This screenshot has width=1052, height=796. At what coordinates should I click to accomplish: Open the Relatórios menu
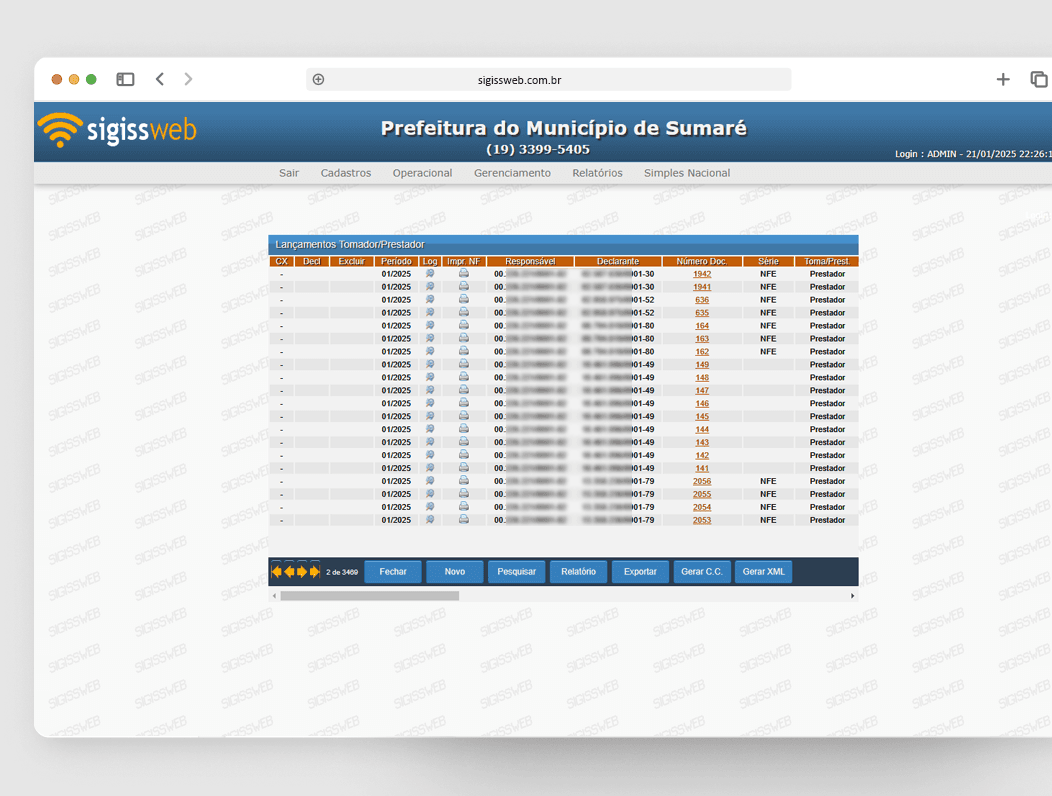(x=597, y=173)
